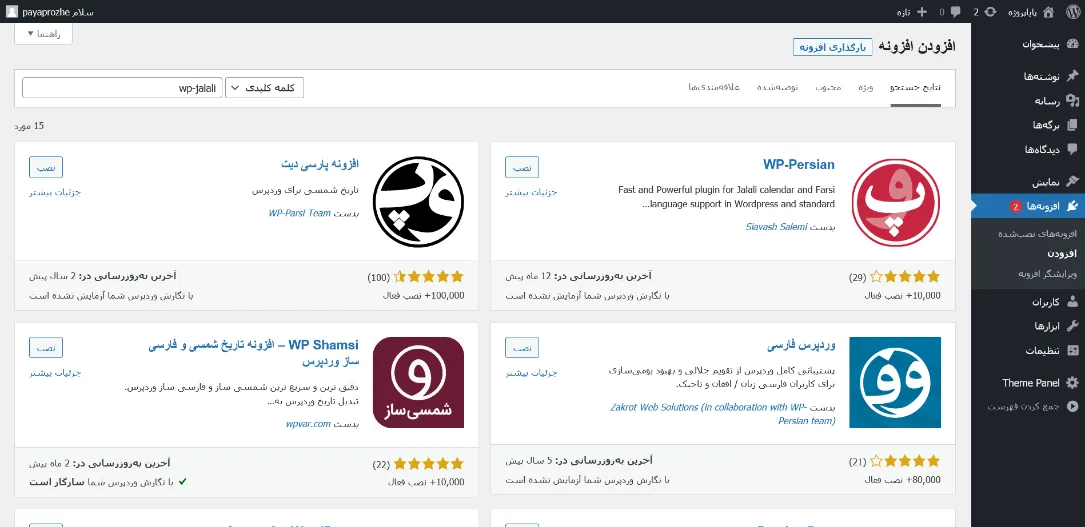
Task: Open the راهنما help dropdown
Action: coord(44,34)
